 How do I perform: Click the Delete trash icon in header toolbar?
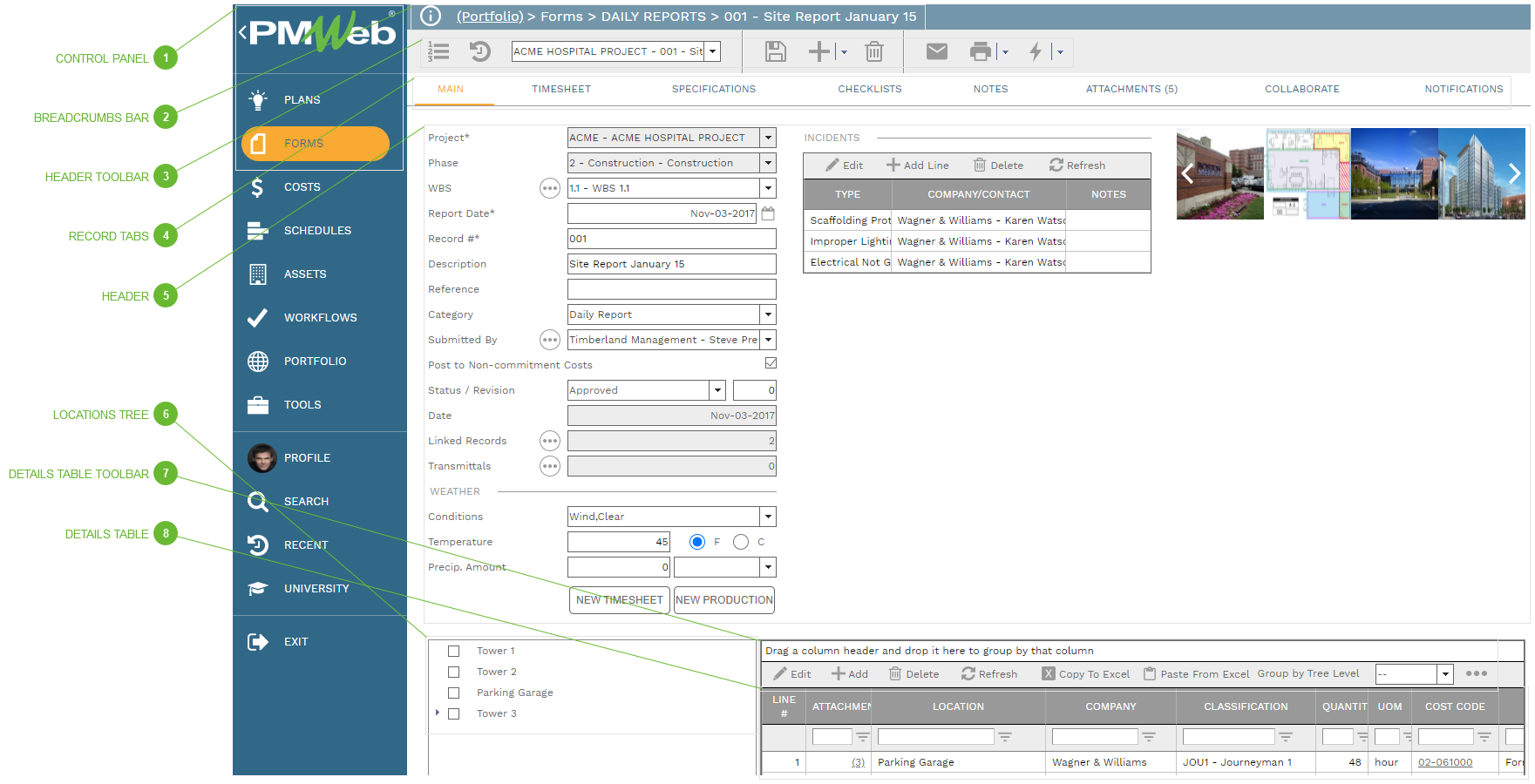(x=873, y=52)
